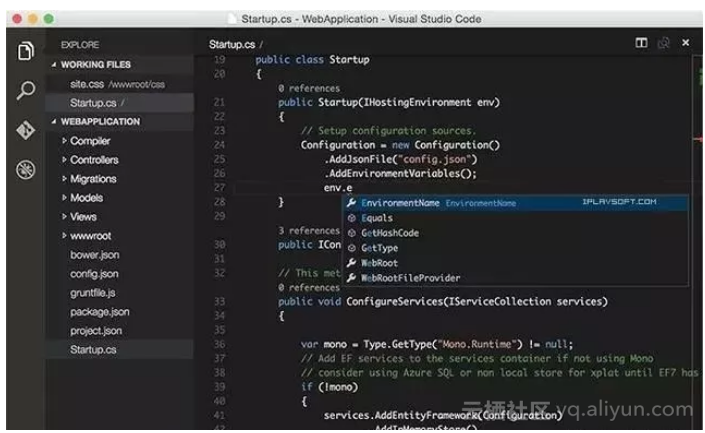Click the method icon beside Equals
Image resolution: width=705 pixels, height=433 pixels.
352,218
